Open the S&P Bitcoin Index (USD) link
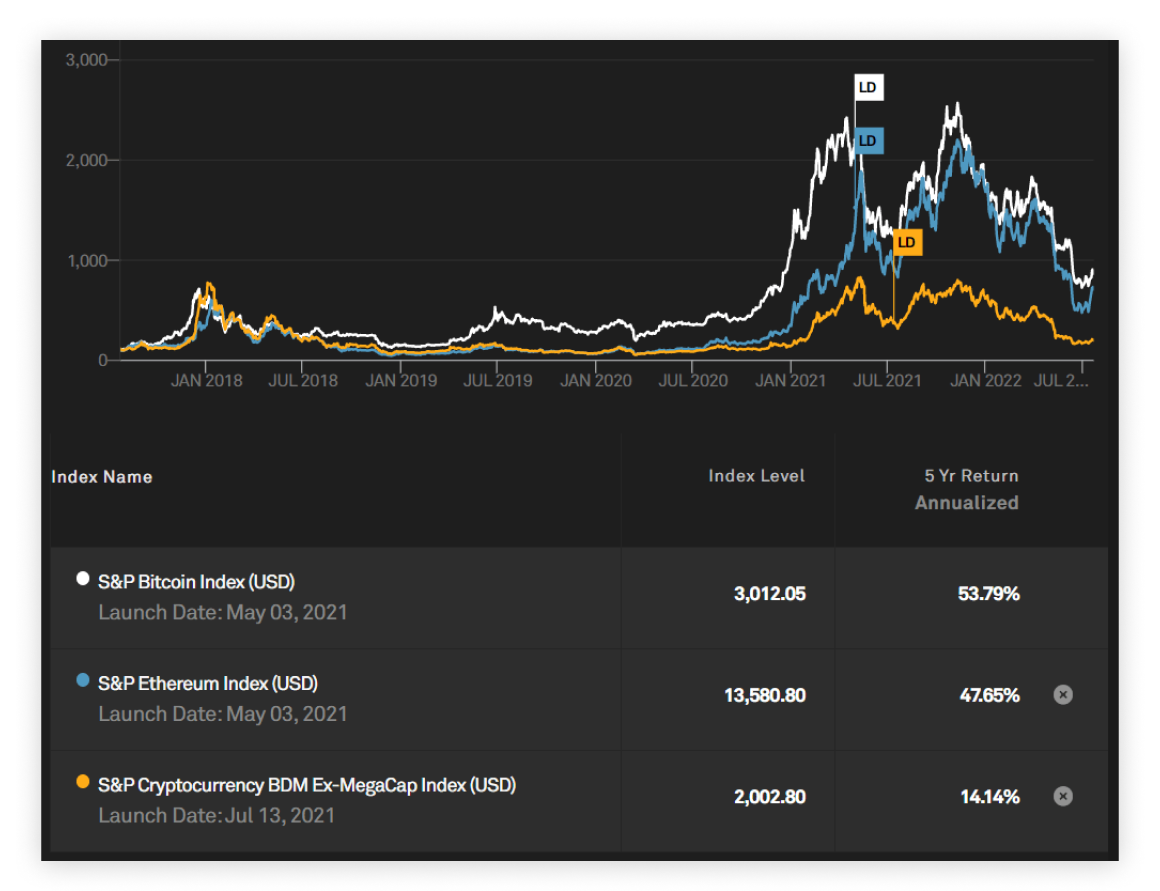Screen dimensions: 1160x891 [196, 582]
